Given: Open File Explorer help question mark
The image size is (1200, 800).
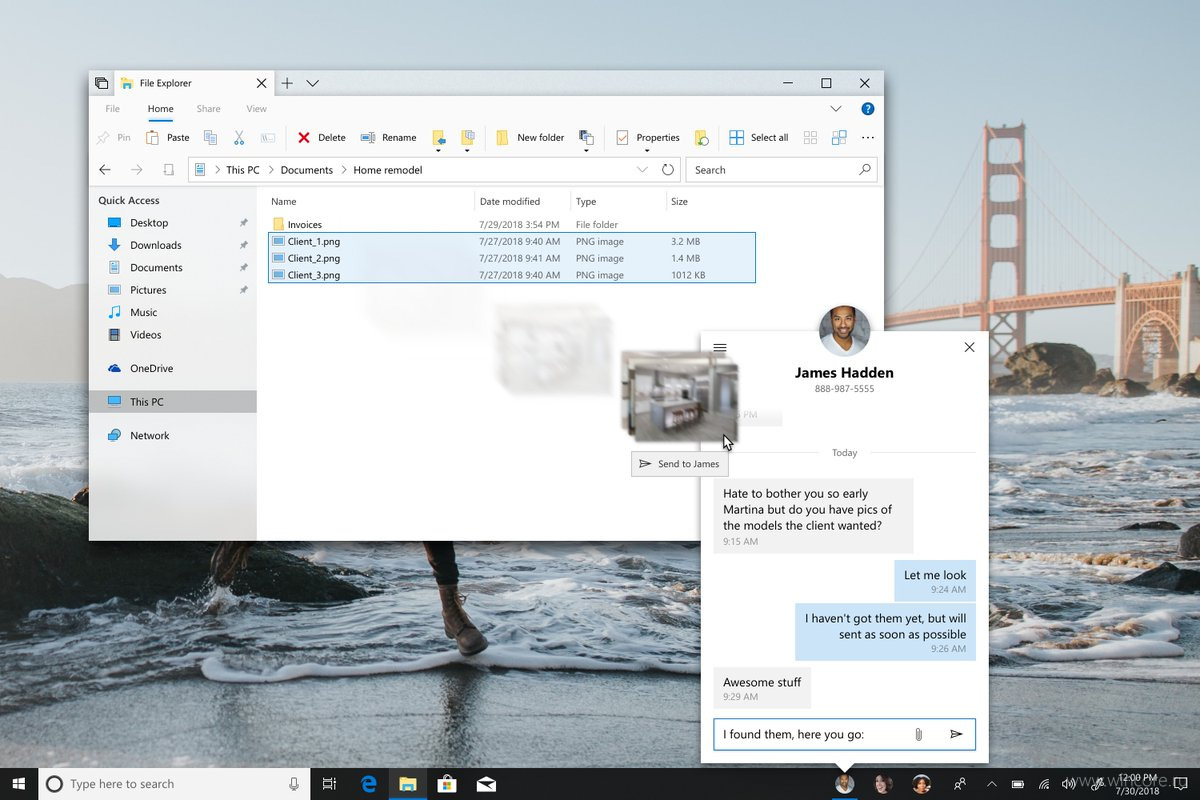Looking at the screenshot, I should point(868,109).
